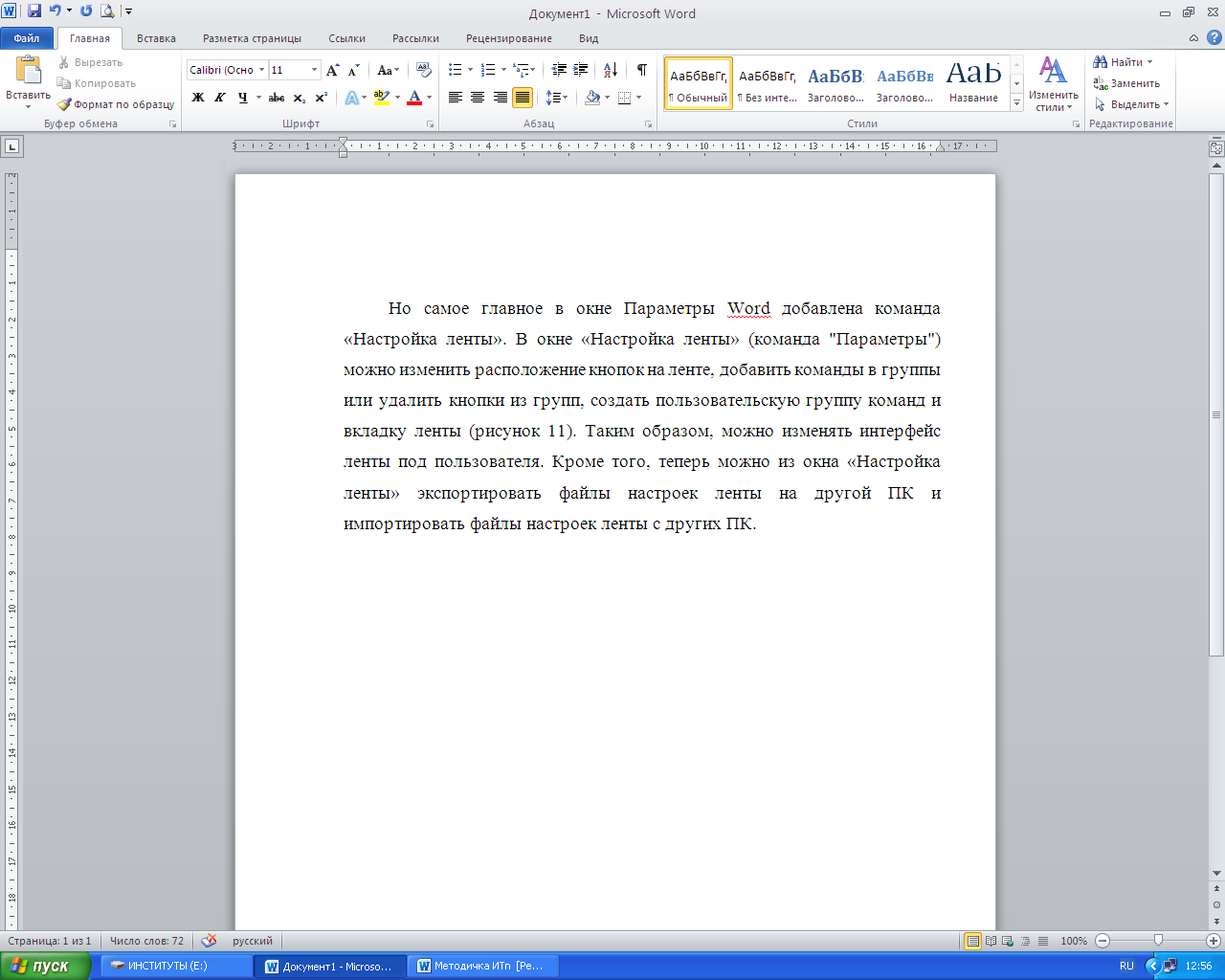This screenshot has width=1225, height=980.
Task: Click the superscript icon
Action: coord(322,98)
